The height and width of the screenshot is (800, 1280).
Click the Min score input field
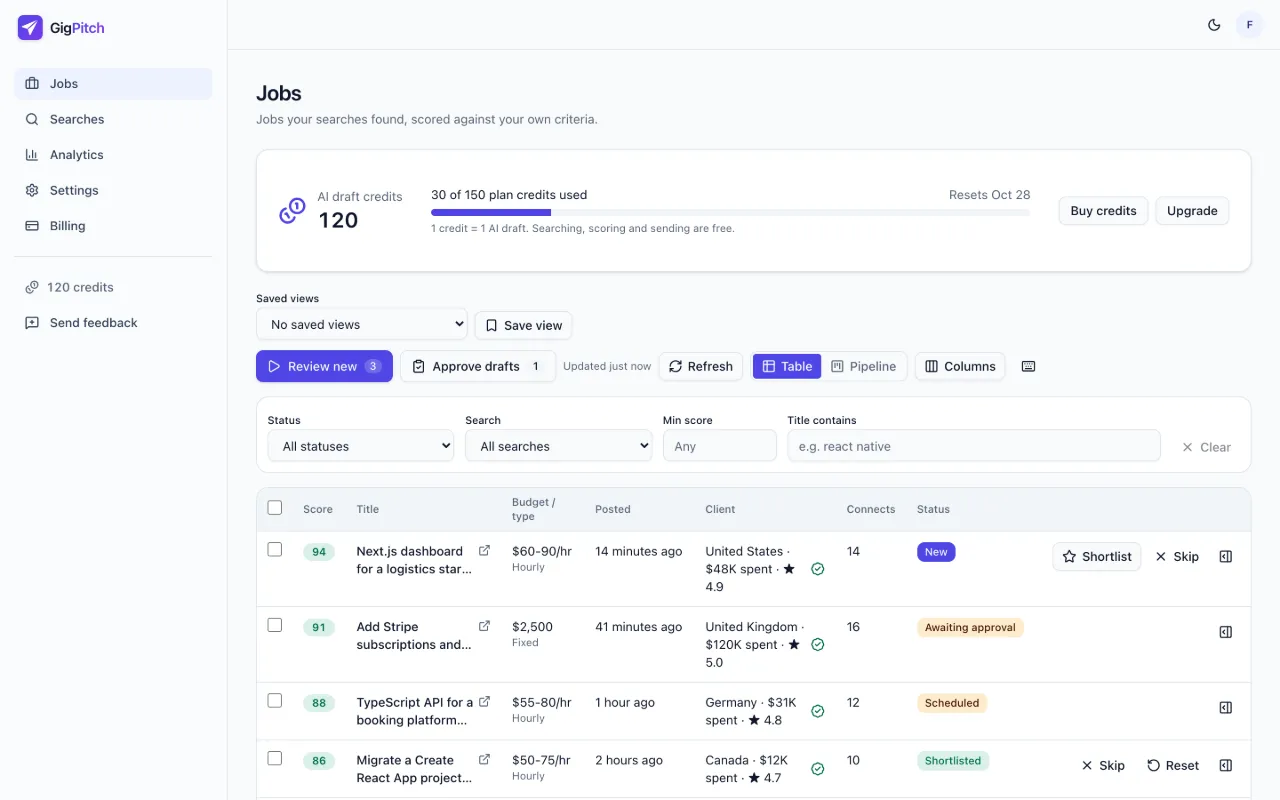point(720,446)
